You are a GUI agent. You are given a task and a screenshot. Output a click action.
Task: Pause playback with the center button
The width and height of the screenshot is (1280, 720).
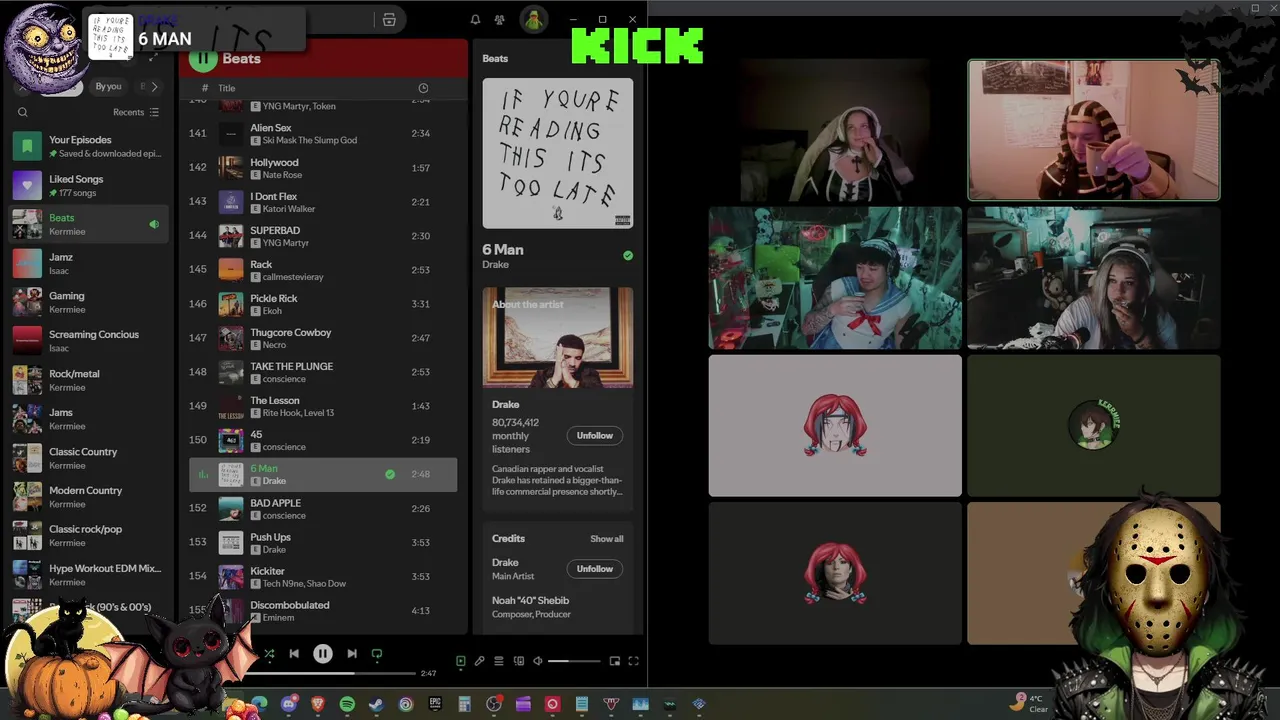(x=323, y=654)
